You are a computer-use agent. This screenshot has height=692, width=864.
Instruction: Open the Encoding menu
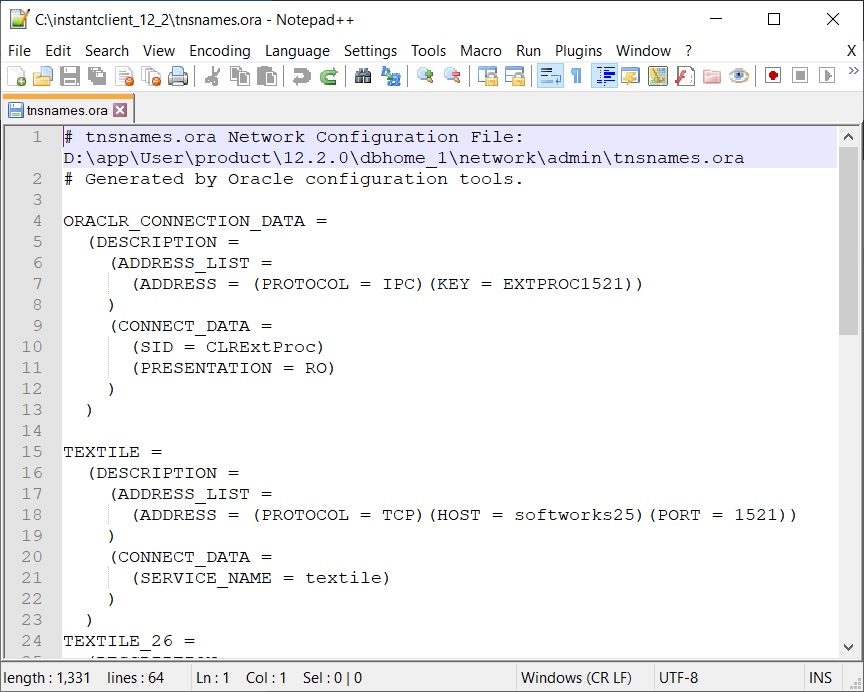point(219,51)
